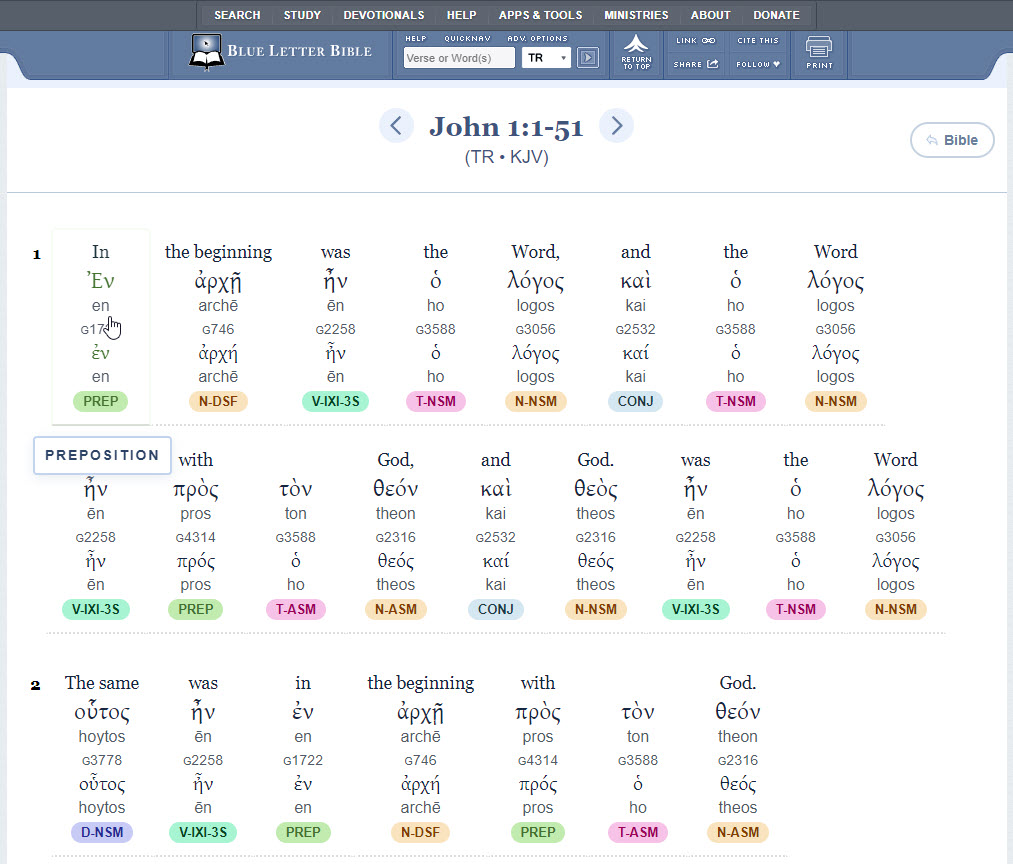Click the Link chain icon
The image size is (1013, 864).
click(x=709, y=41)
